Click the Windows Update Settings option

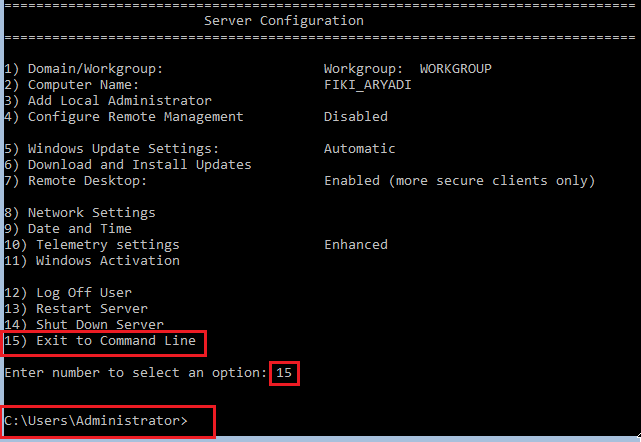(111, 149)
